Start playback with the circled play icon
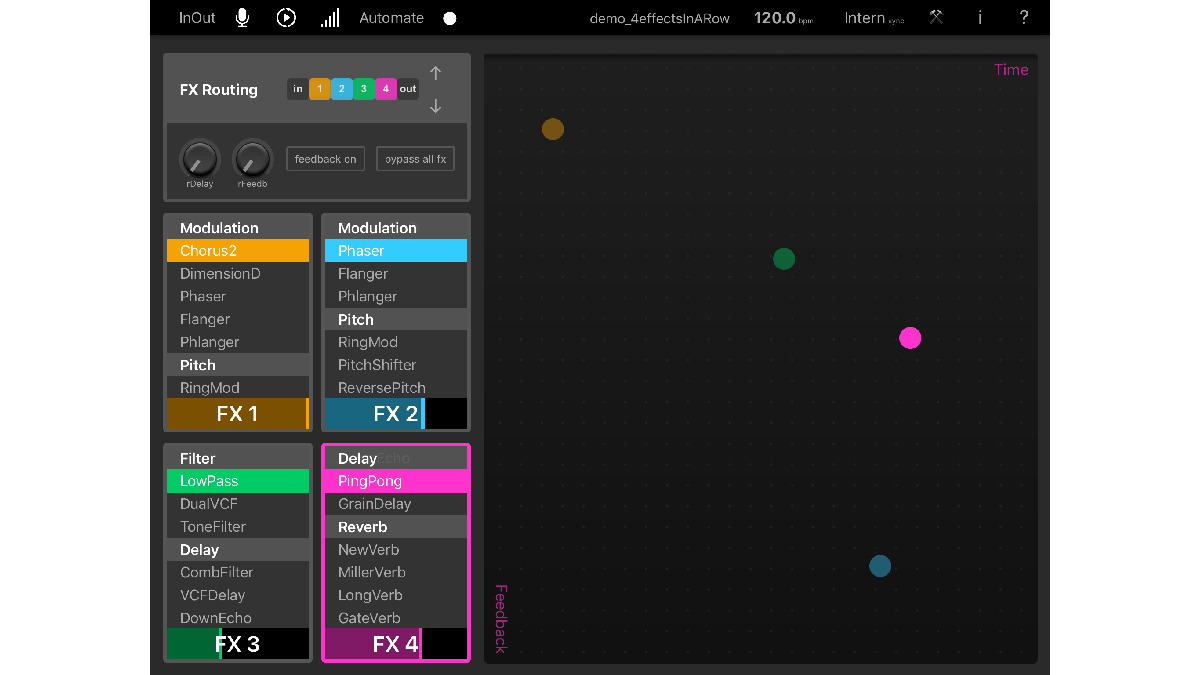The width and height of the screenshot is (1200, 675). [x=286, y=17]
